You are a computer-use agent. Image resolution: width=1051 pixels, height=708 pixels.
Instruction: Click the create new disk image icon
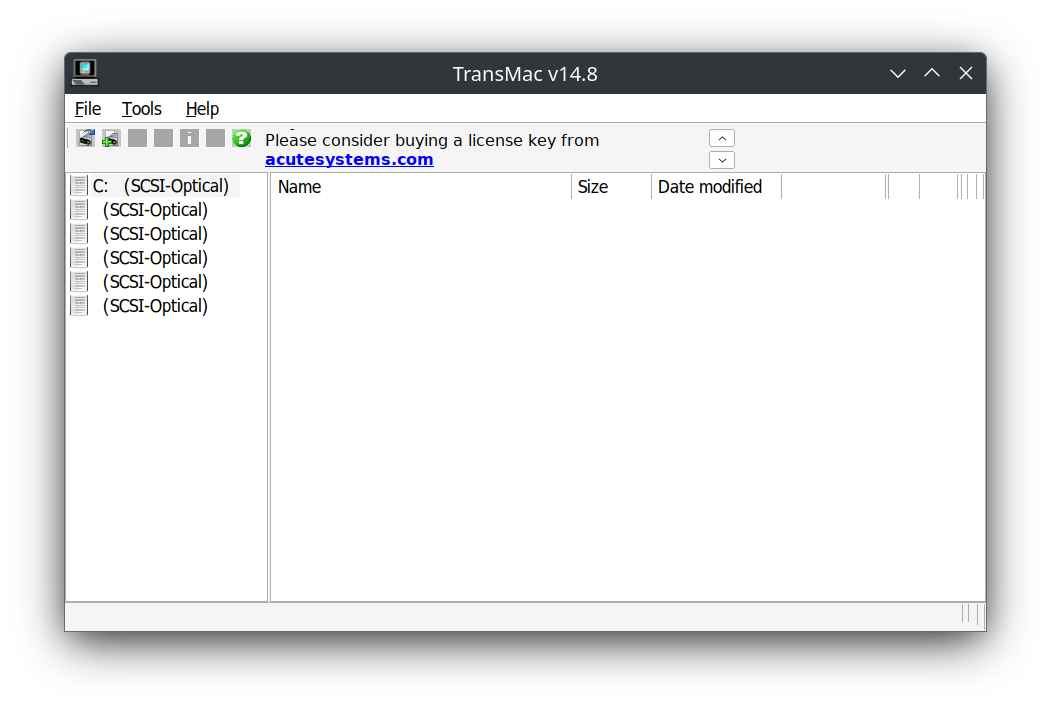[110, 138]
